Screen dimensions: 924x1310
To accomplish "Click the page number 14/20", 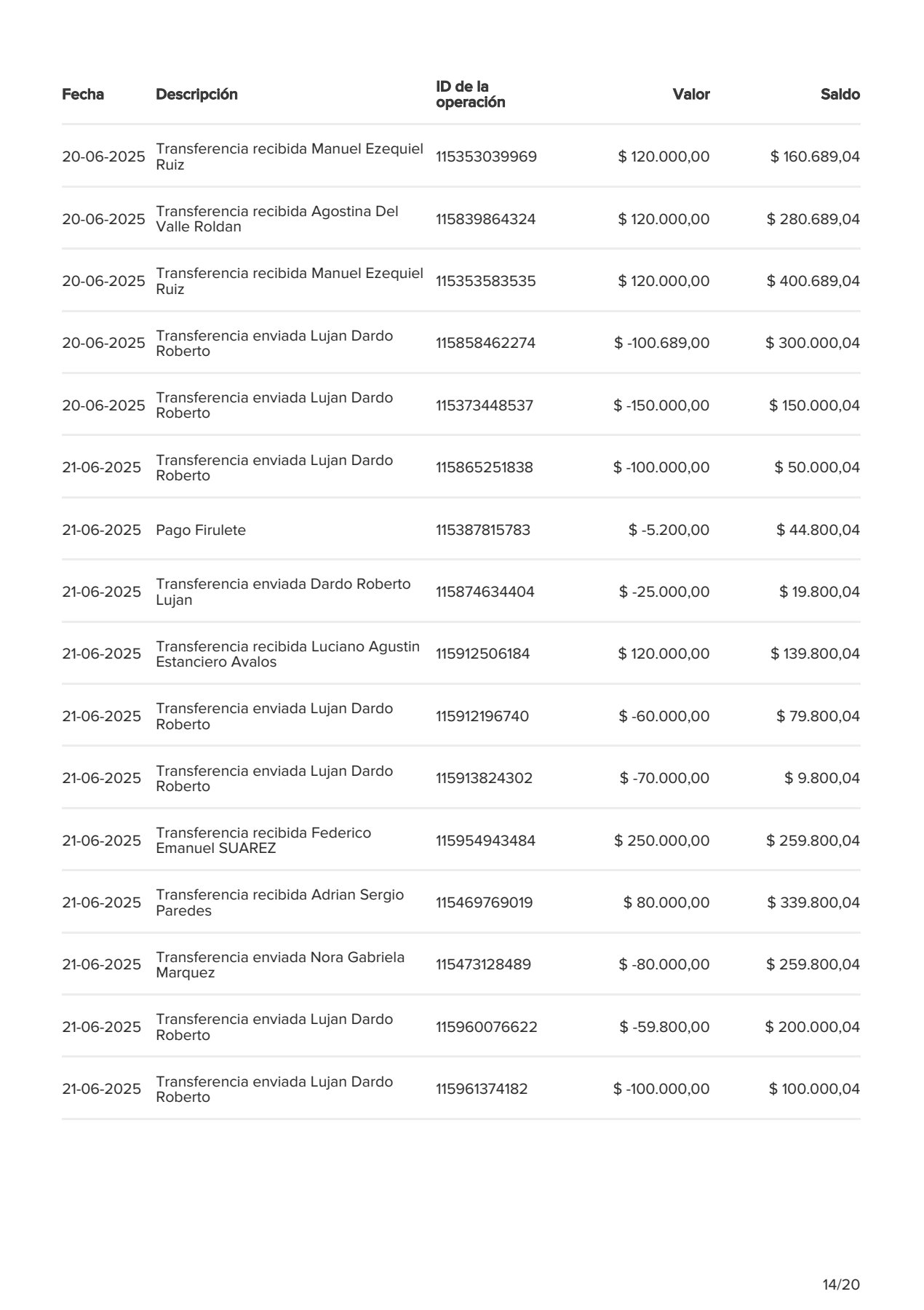I will [x=841, y=1285].
